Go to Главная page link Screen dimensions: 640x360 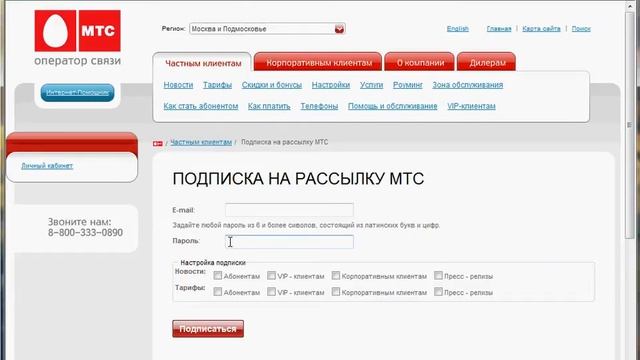point(499,29)
